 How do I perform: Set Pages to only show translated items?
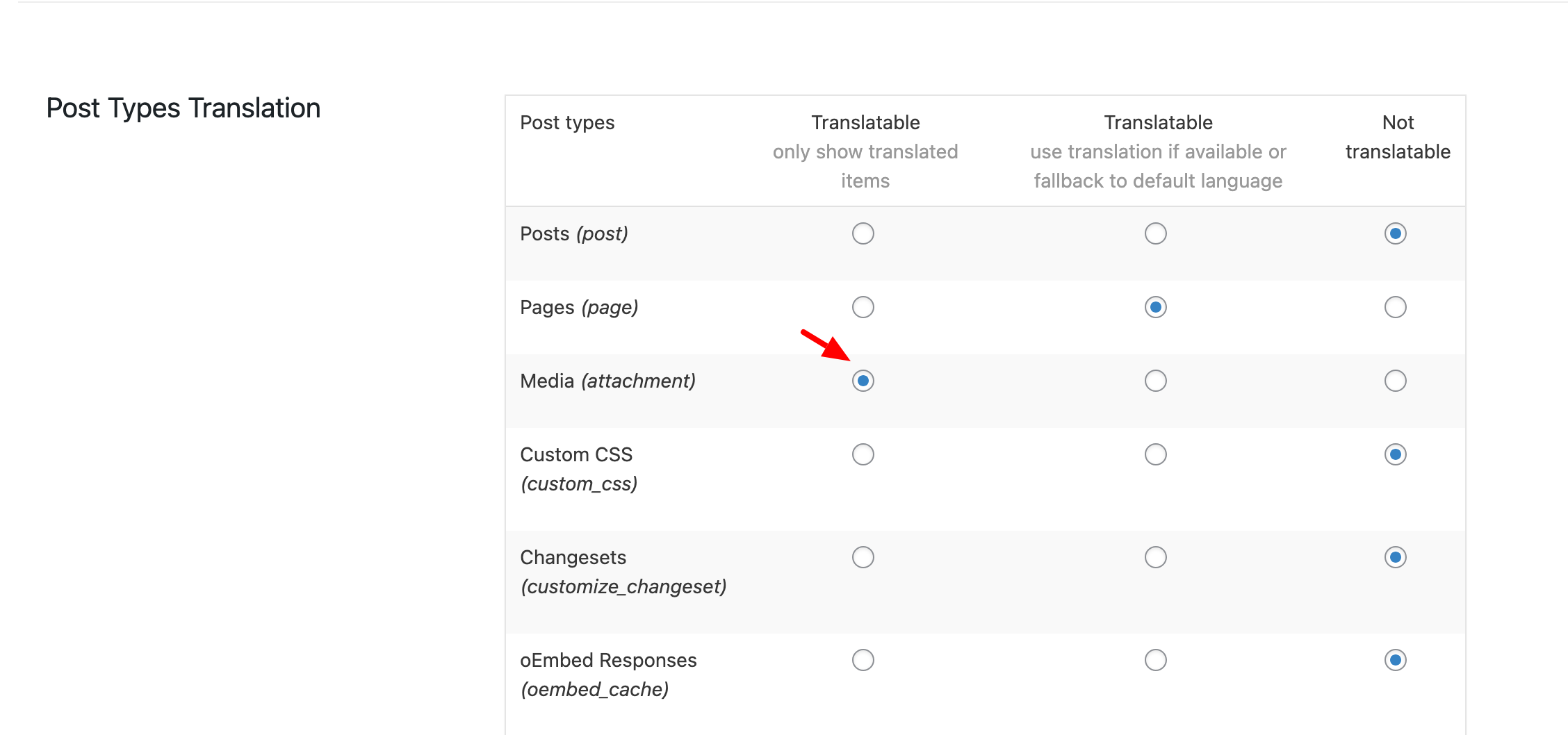[863, 307]
